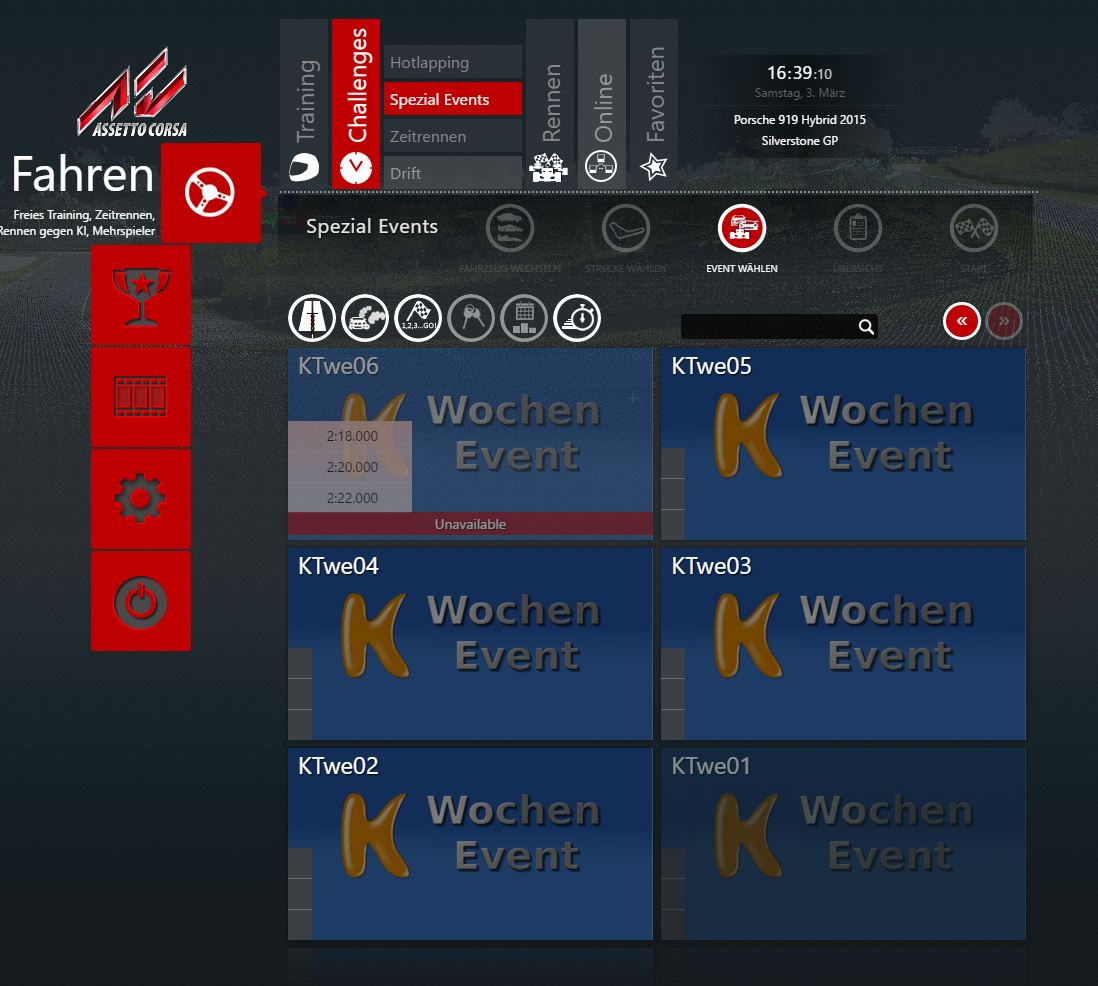
Task: Toggle the race start 1,2,3 GO filter
Action: pyautogui.click(x=418, y=318)
